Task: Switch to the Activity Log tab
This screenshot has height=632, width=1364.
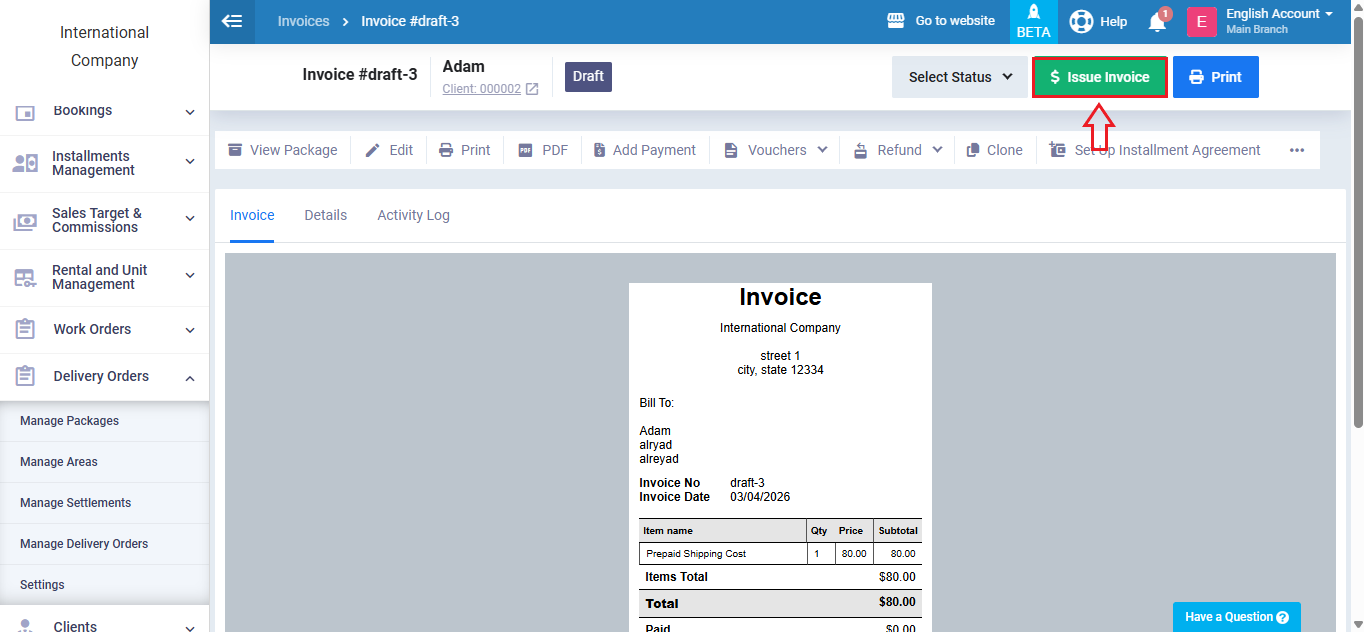Action: 413,215
